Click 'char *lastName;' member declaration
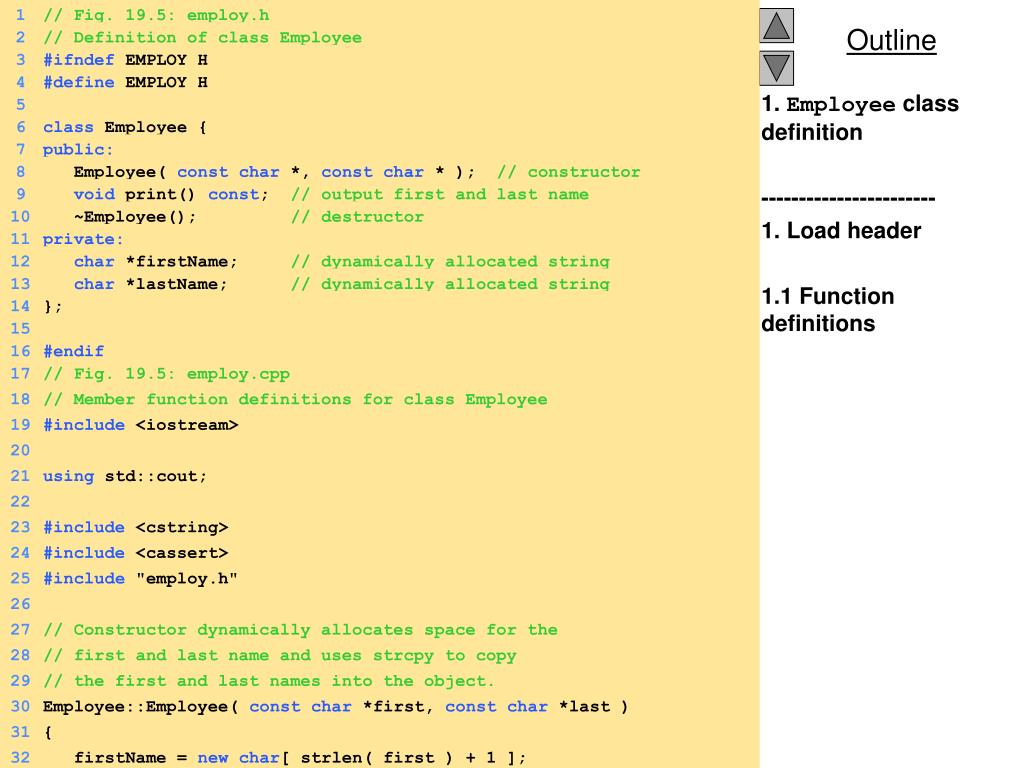The height and width of the screenshot is (768, 1024). point(150,284)
